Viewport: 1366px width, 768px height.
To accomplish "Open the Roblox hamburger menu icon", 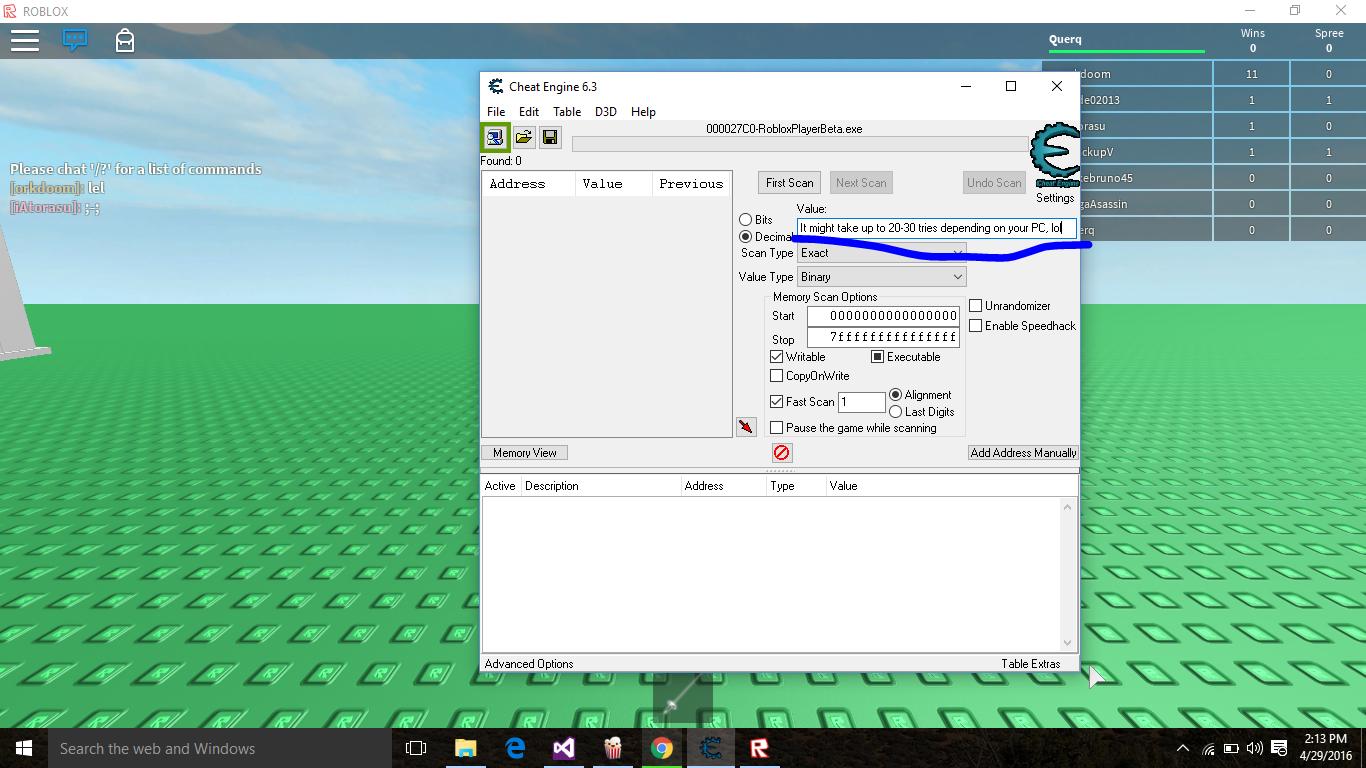I will point(25,40).
